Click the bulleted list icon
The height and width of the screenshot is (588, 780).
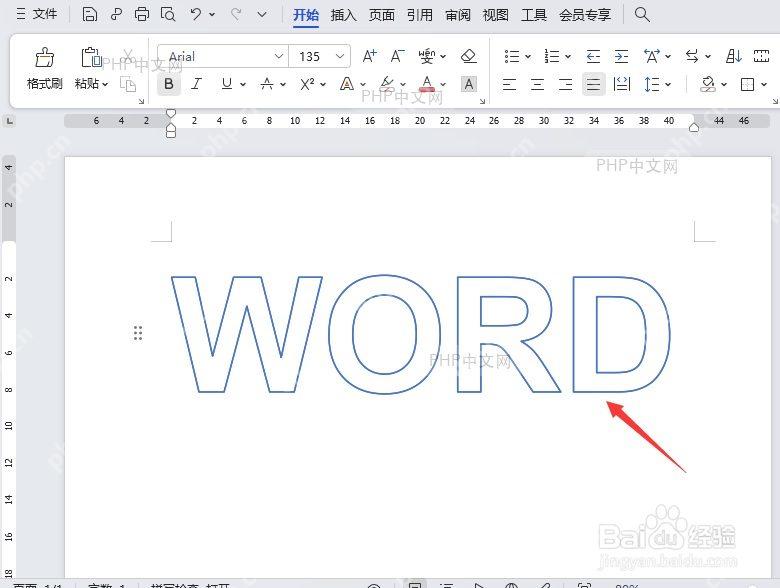(512, 56)
